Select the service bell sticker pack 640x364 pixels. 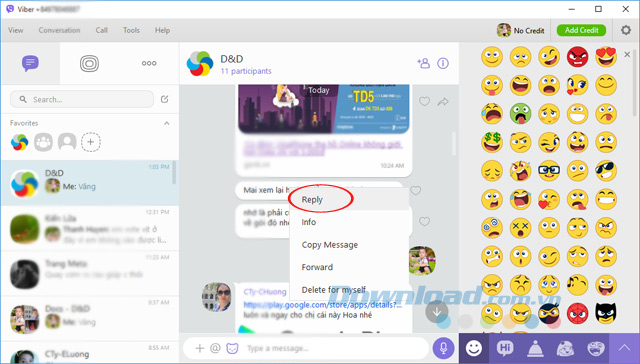(535, 348)
